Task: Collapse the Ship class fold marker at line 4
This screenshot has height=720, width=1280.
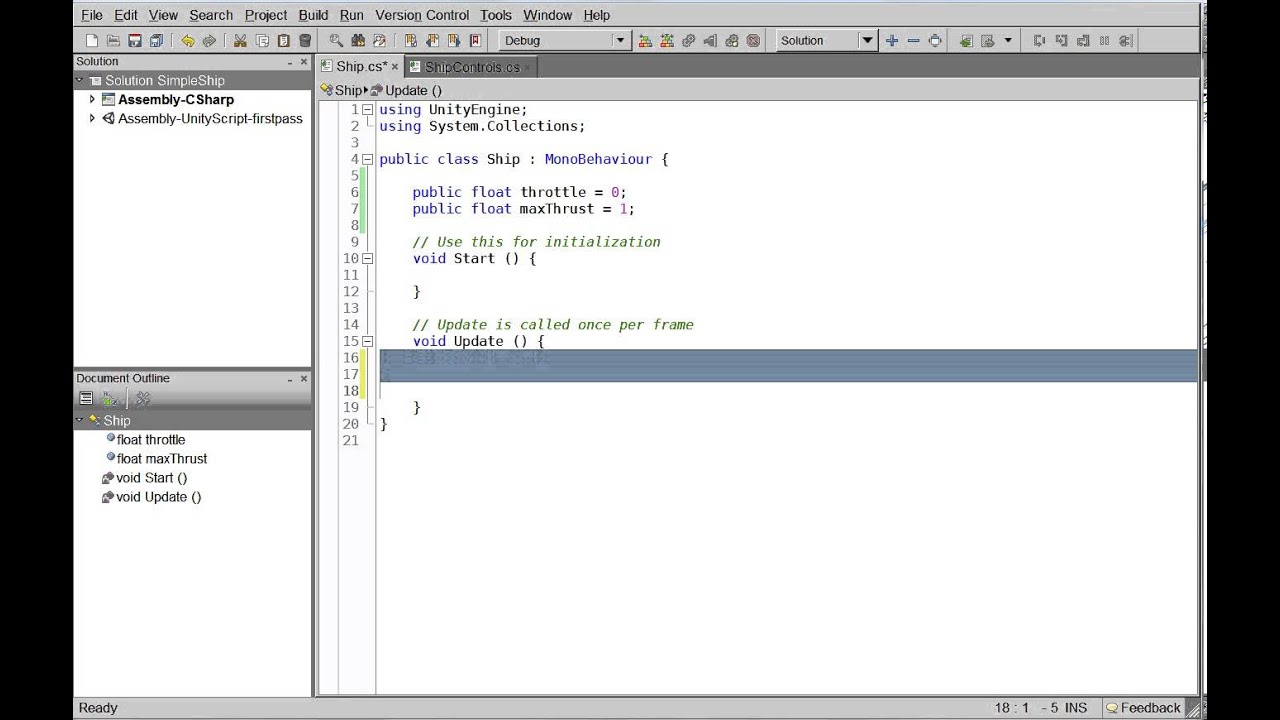Action: click(367, 159)
